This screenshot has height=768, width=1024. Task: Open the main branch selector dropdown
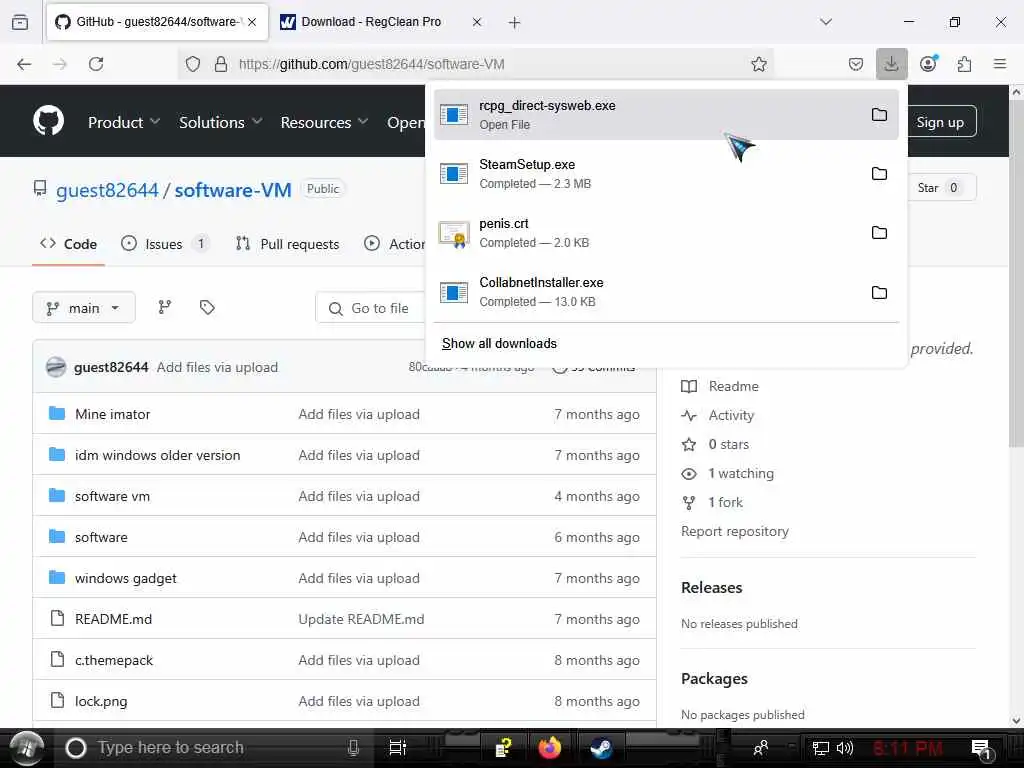coord(84,308)
